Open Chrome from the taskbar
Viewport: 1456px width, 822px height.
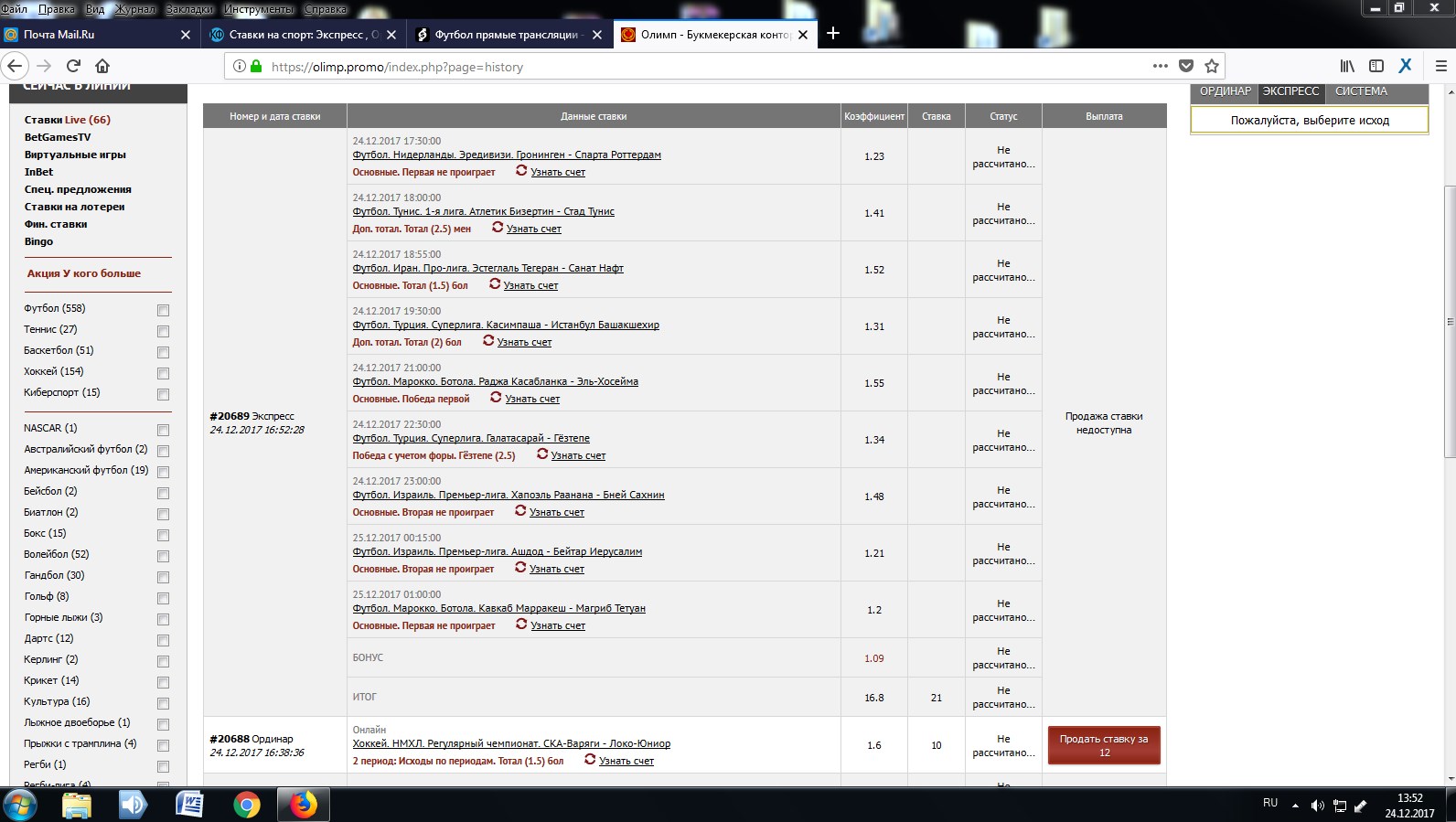tap(246, 805)
